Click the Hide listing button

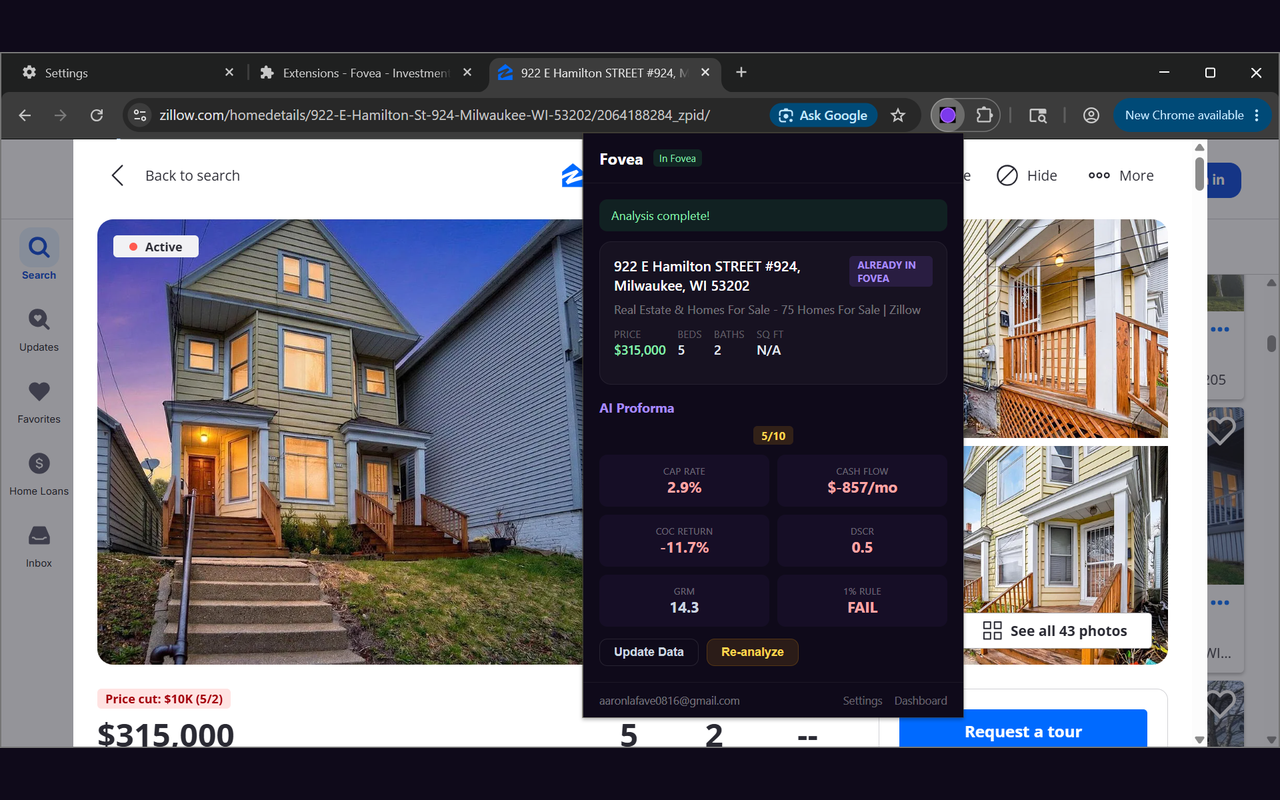(x=1027, y=175)
